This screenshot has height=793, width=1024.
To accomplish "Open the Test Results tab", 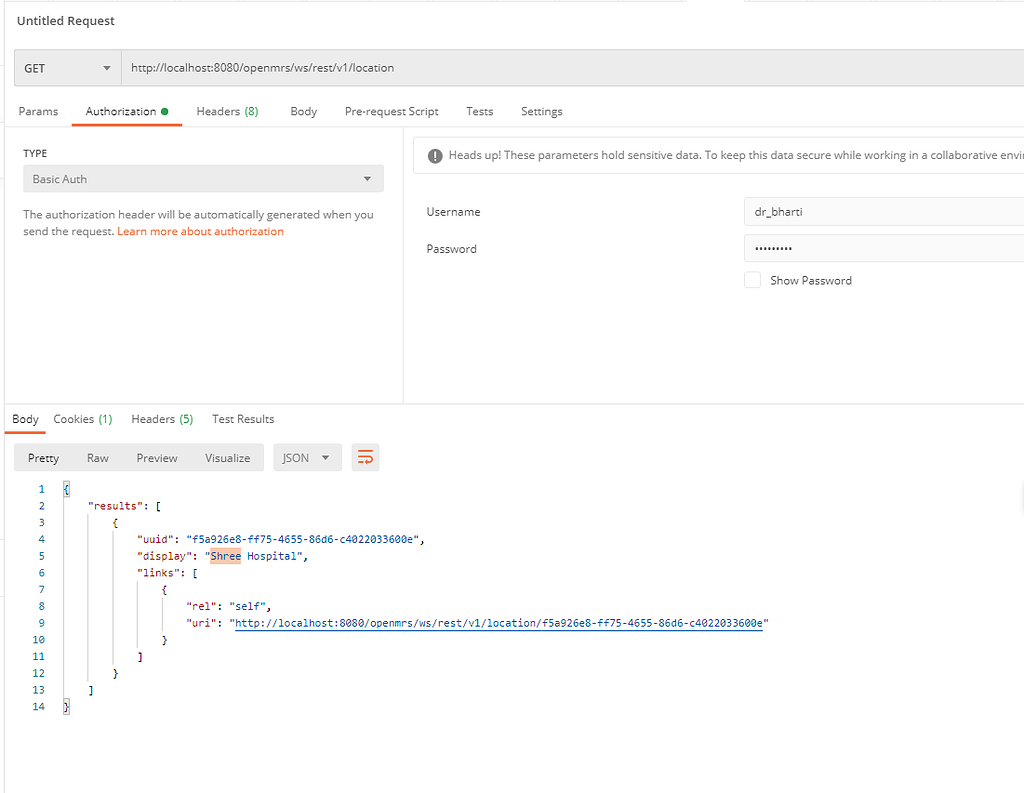I will coord(243,419).
